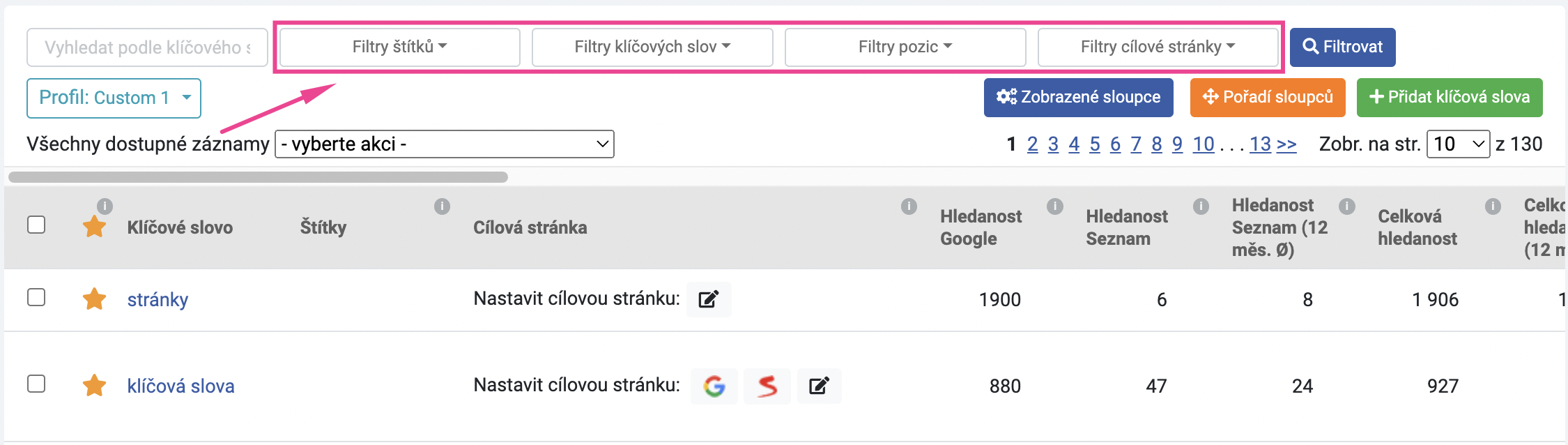
Task: Go to page 2 of results
Action: tap(1032, 144)
